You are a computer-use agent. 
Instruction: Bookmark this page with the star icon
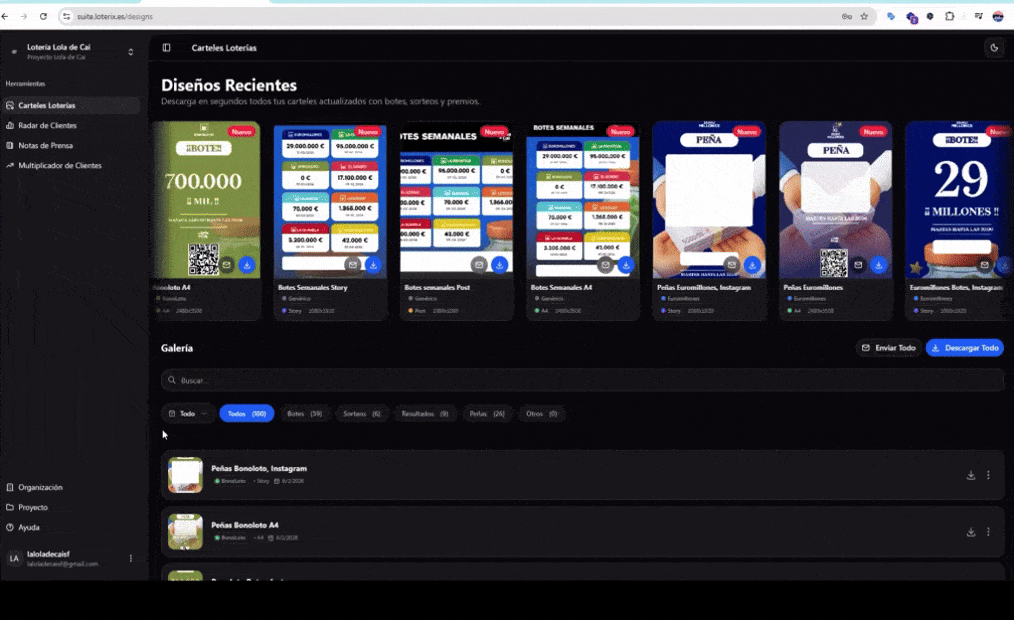click(x=864, y=17)
